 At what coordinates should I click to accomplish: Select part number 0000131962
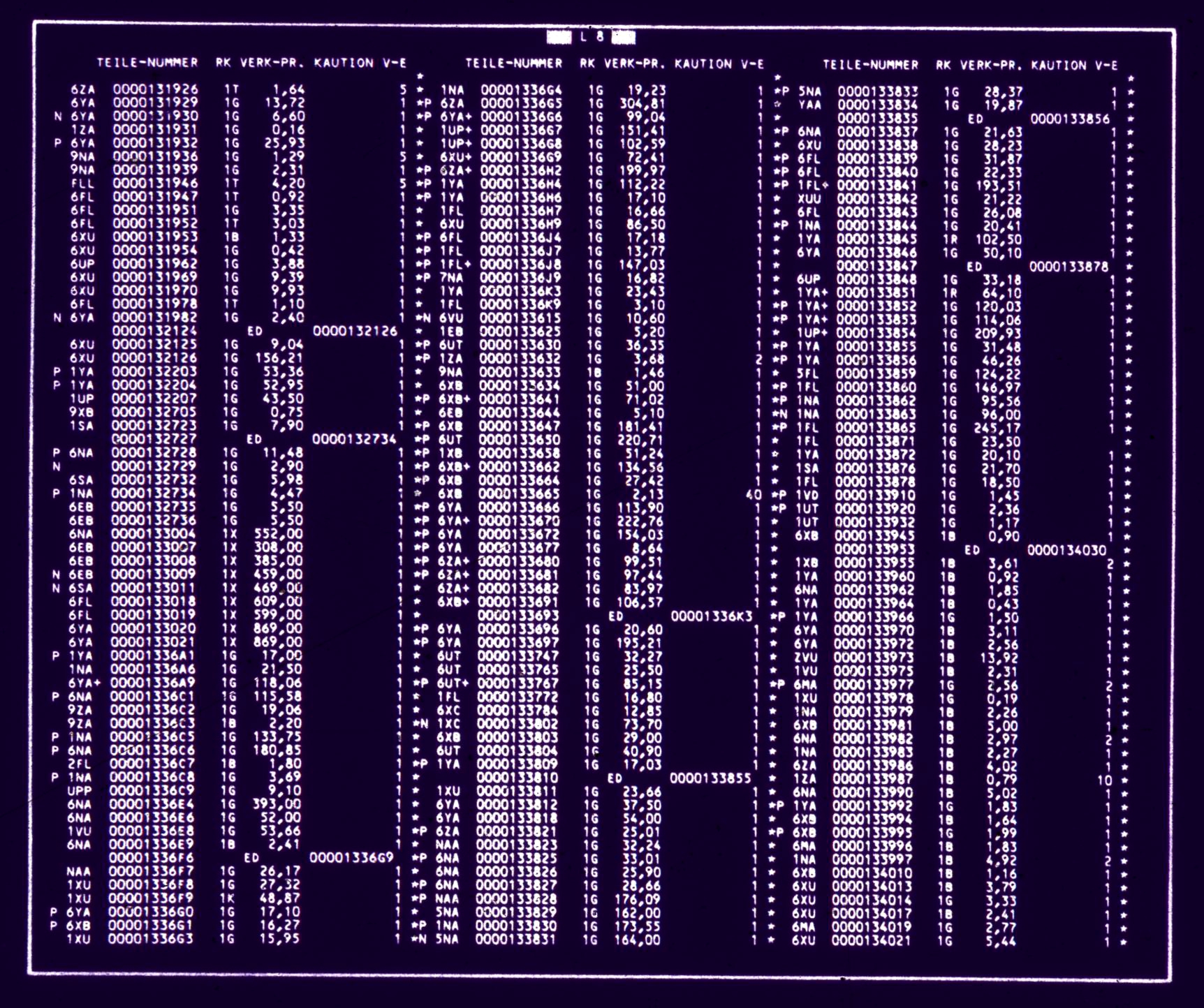(x=155, y=264)
